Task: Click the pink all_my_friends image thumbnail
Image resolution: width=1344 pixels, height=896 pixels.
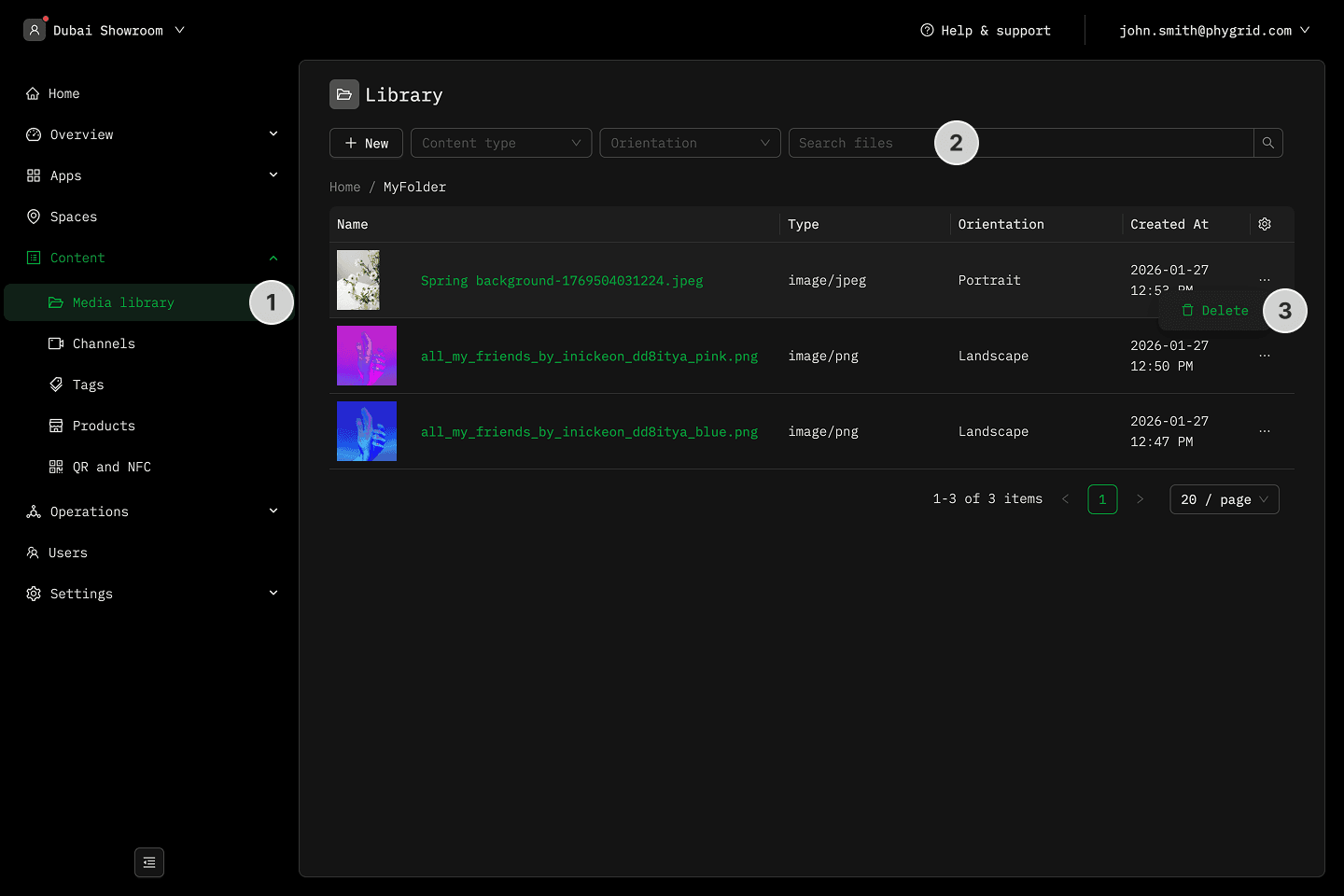Action: pyautogui.click(x=367, y=356)
